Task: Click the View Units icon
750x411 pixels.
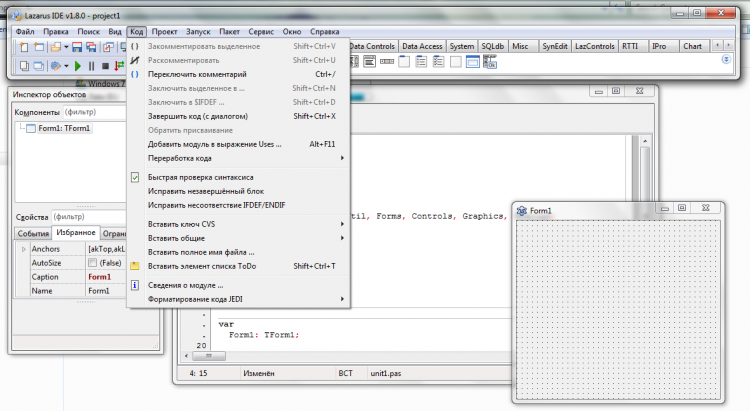Action: pyautogui.click(x=24, y=66)
